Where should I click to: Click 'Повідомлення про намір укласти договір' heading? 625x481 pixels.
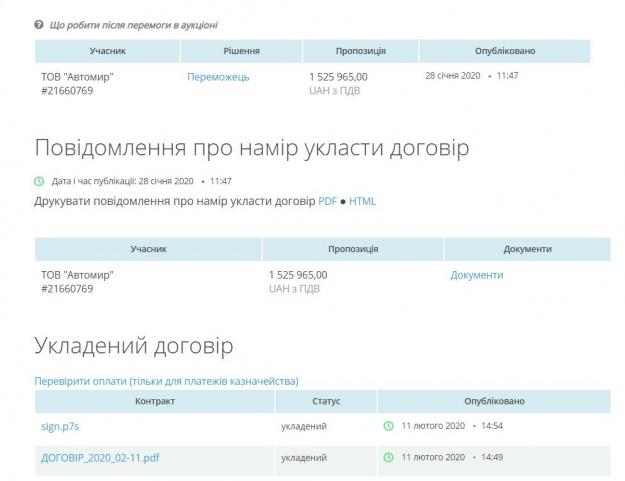click(x=252, y=149)
